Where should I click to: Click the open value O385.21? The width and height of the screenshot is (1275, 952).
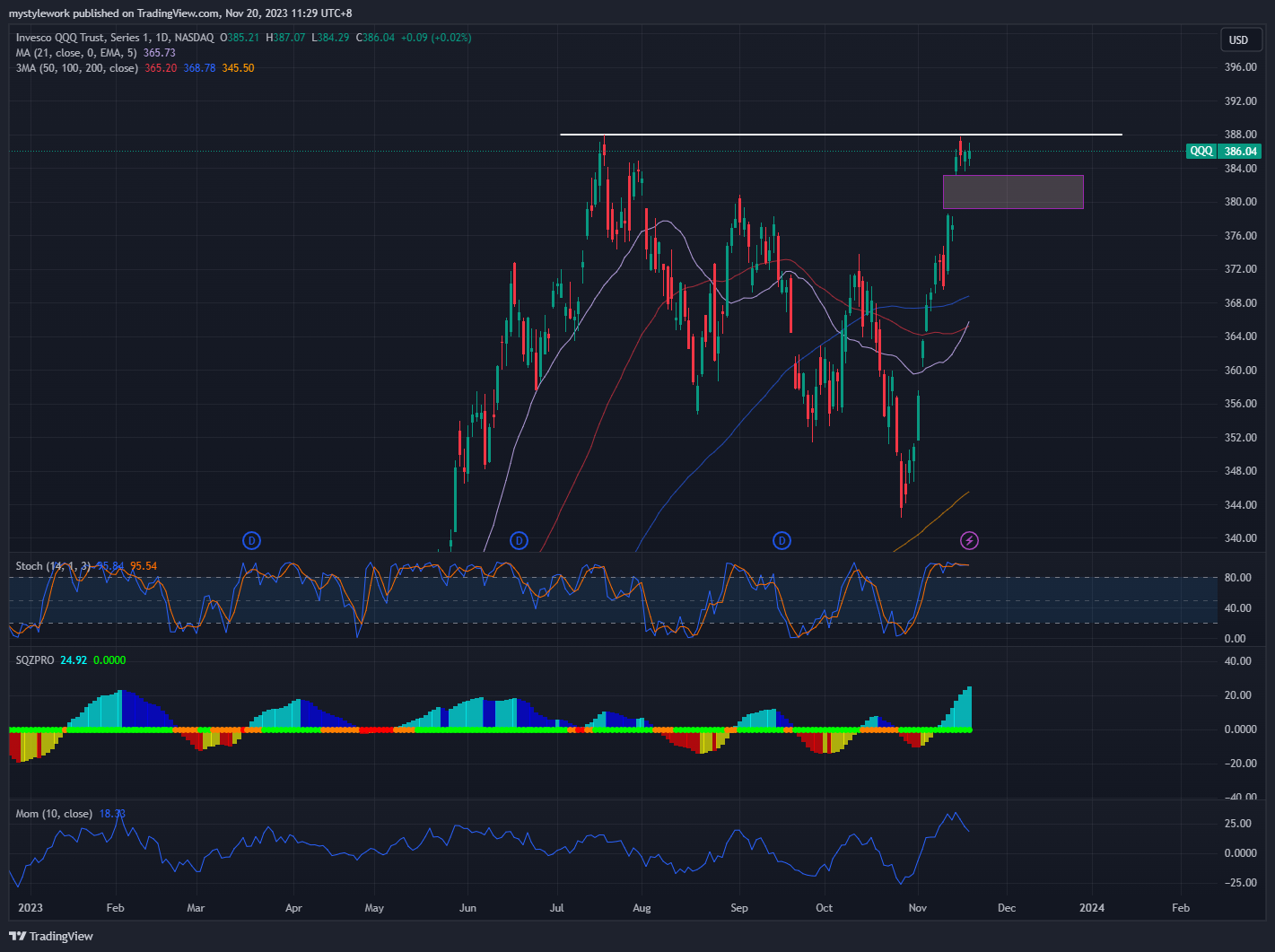coord(240,38)
